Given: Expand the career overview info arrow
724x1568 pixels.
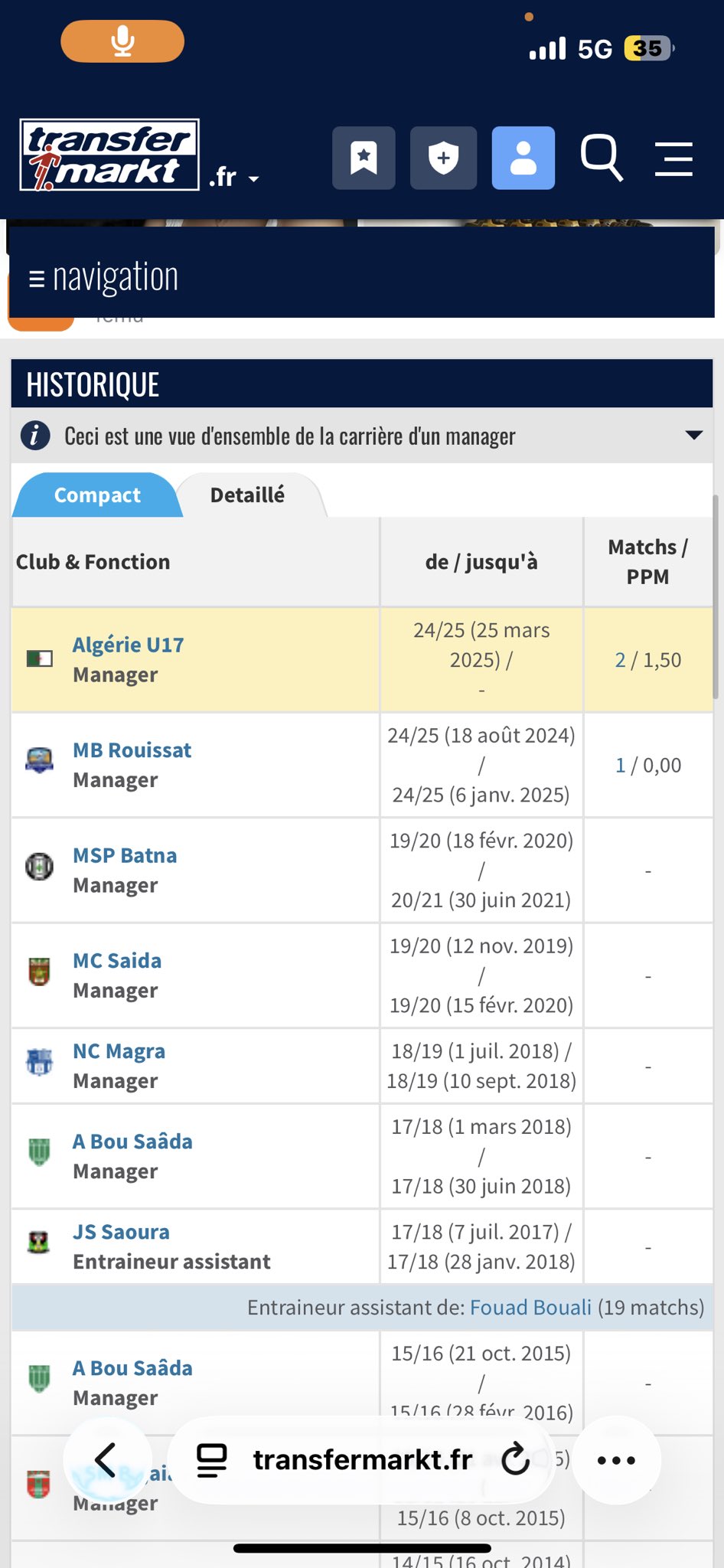Looking at the screenshot, I should click(693, 436).
